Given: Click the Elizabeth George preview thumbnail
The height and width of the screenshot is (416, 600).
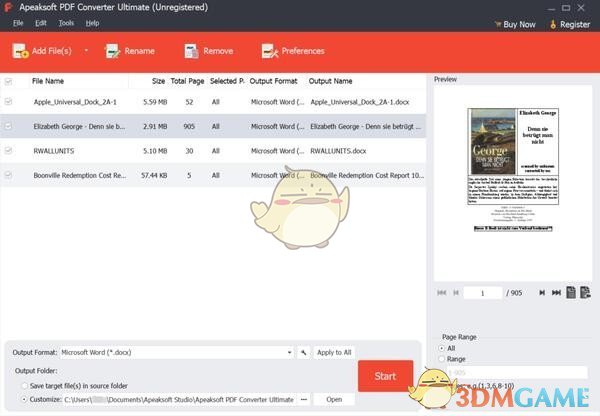Looking at the screenshot, I should (x=513, y=170).
